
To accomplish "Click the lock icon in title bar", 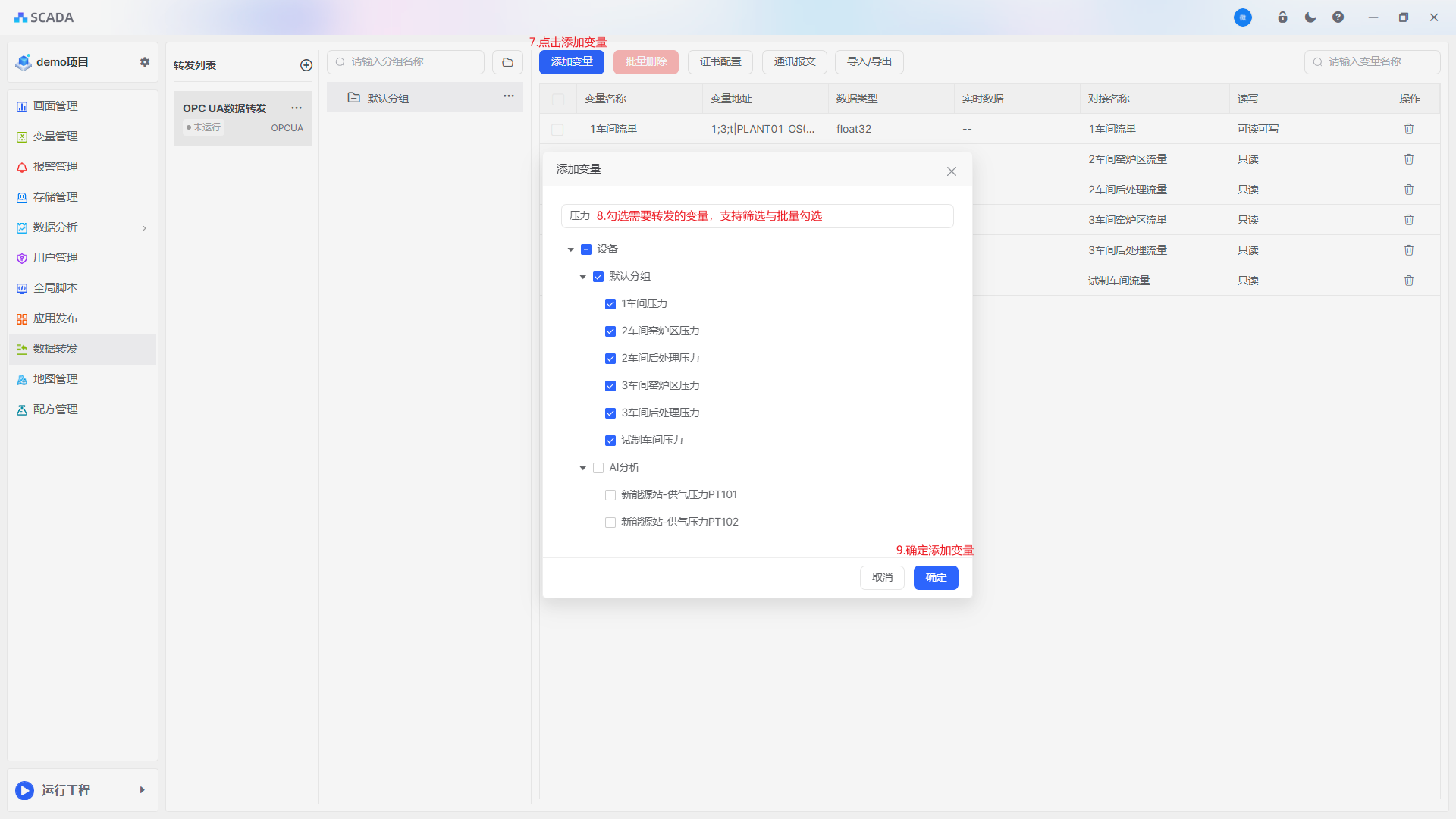I will (x=1282, y=17).
